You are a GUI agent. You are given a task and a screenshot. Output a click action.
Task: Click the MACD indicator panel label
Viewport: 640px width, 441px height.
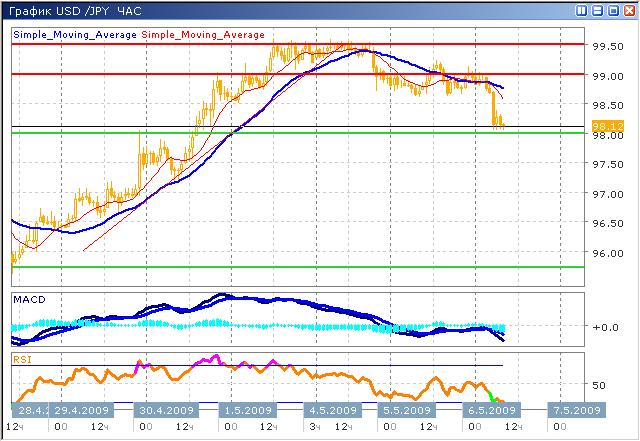click(28, 299)
